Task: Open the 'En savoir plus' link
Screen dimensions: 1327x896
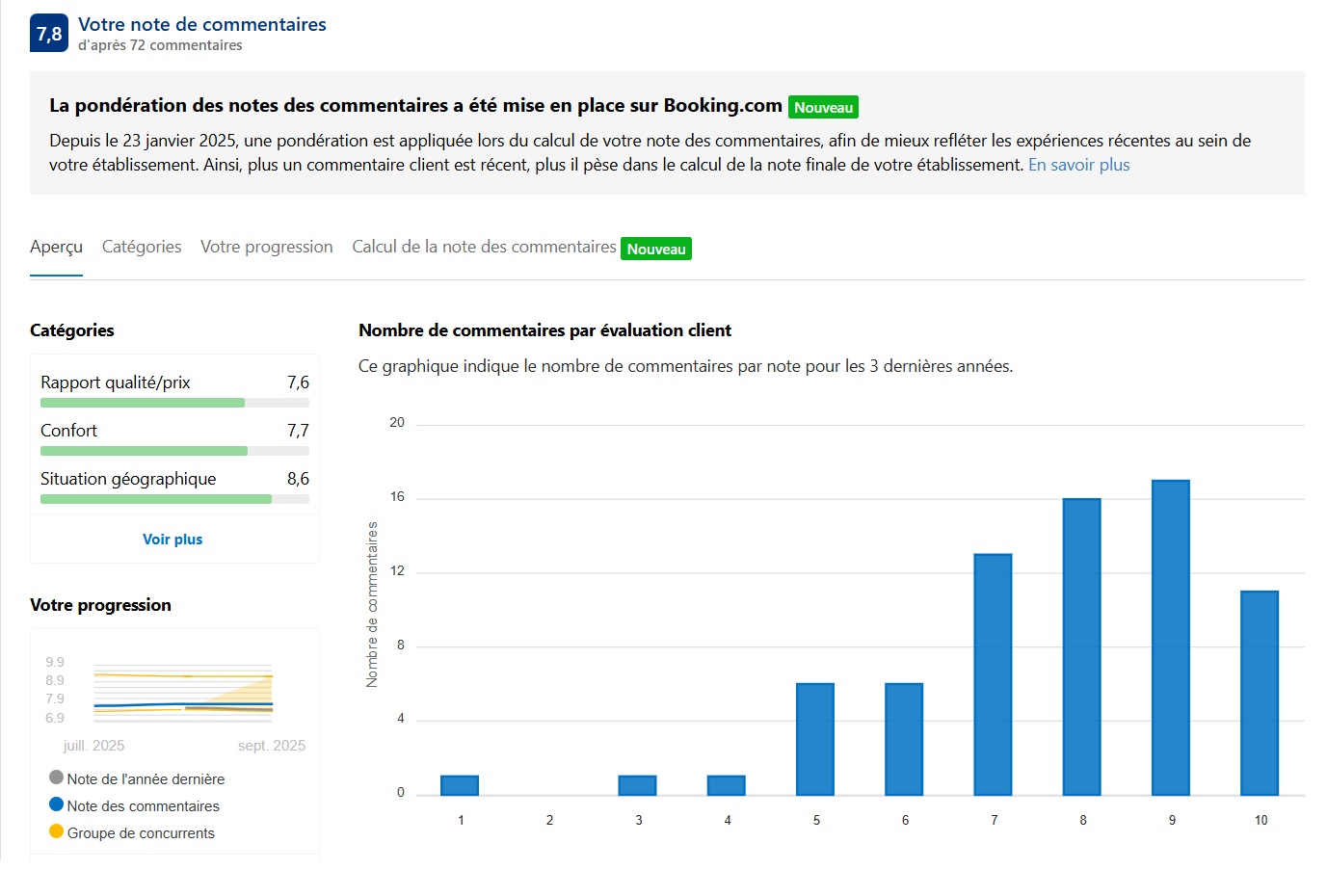Action: coord(1078,165)
